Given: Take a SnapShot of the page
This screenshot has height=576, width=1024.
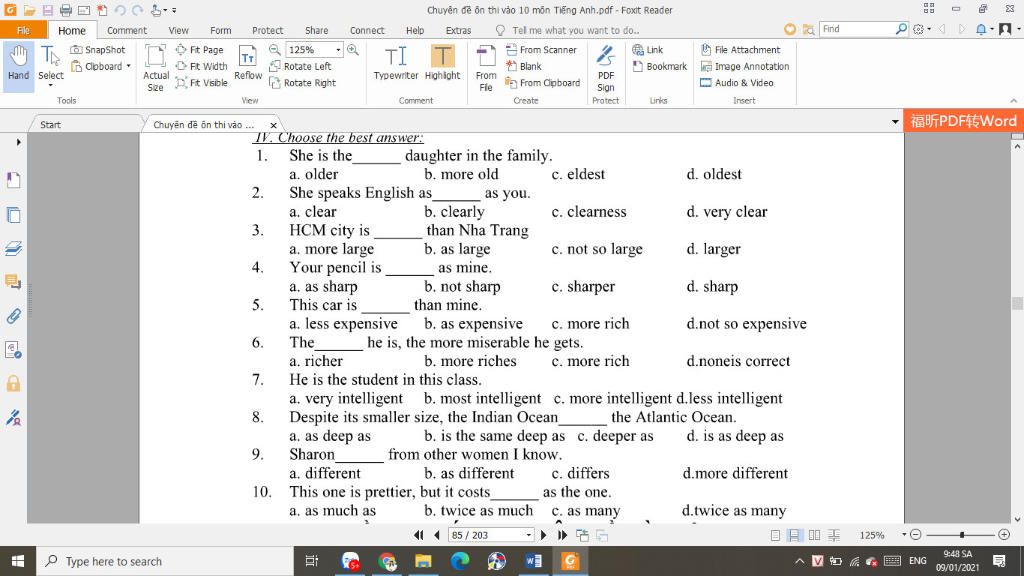Looking at the screenshot, I should click(x=98, y=50).
